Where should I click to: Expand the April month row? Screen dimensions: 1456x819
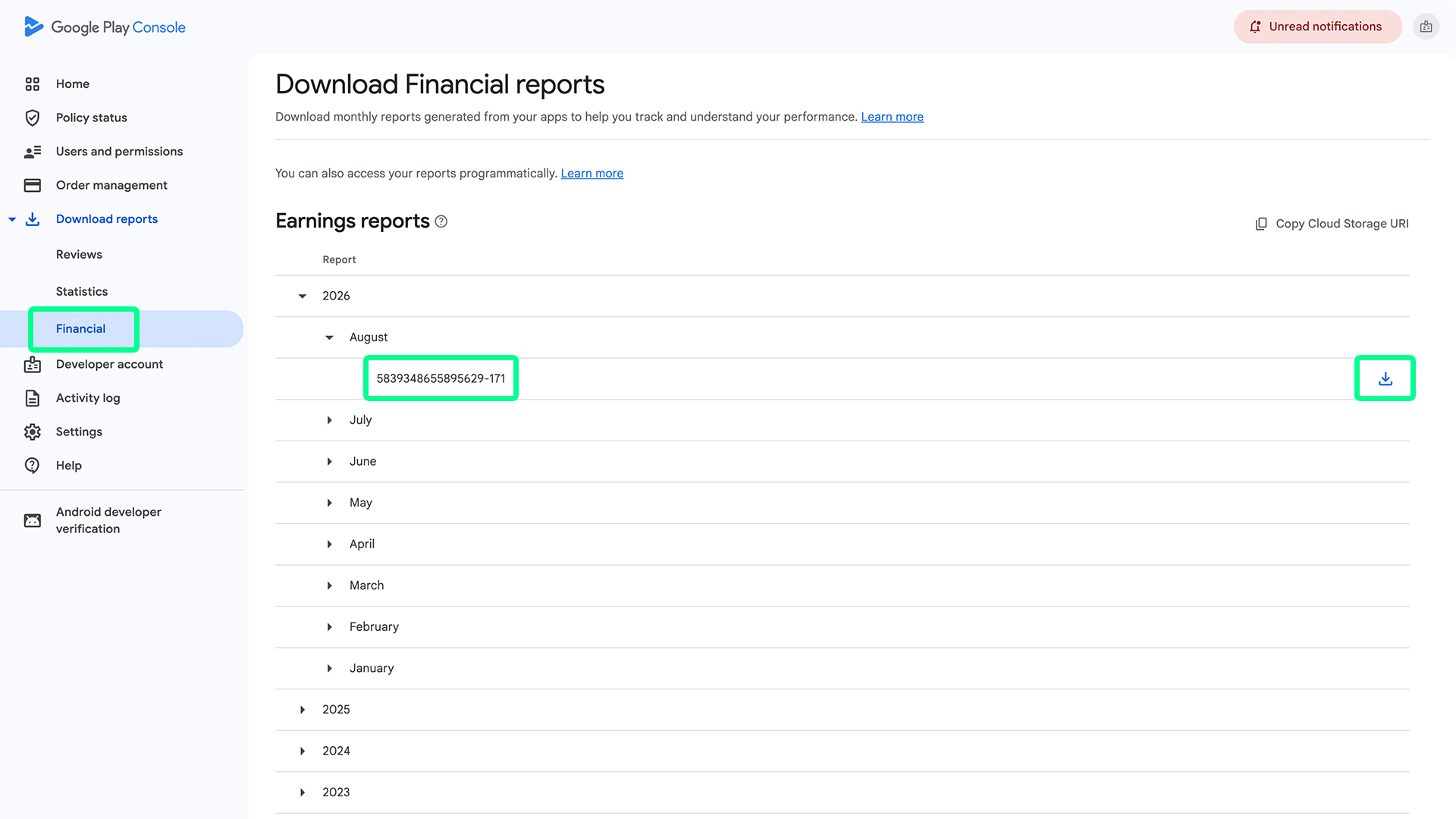(329, 544)
